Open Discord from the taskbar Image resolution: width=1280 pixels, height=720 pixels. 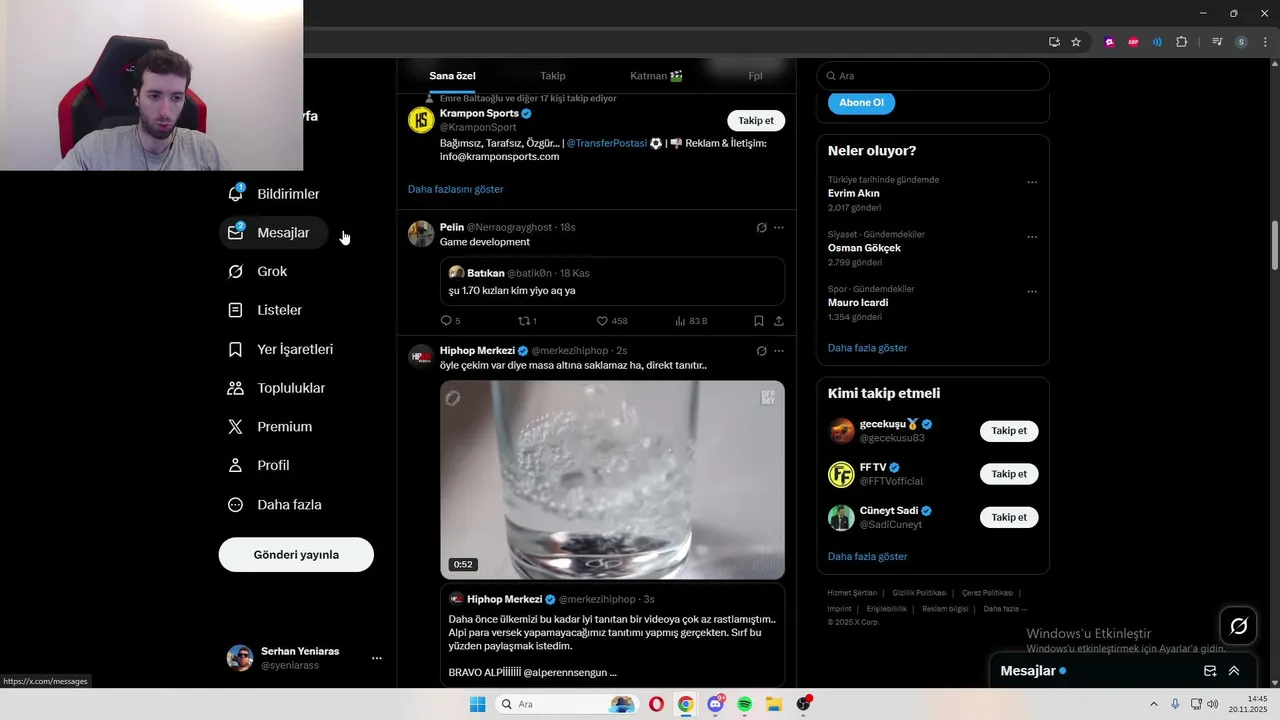click(715, 704)
